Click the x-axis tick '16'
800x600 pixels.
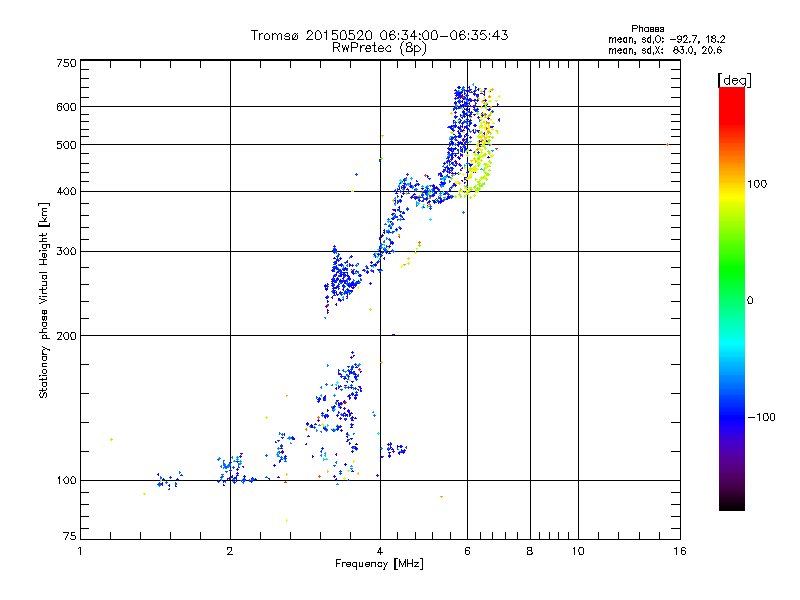pyautogui.click(x=680, y=551)
